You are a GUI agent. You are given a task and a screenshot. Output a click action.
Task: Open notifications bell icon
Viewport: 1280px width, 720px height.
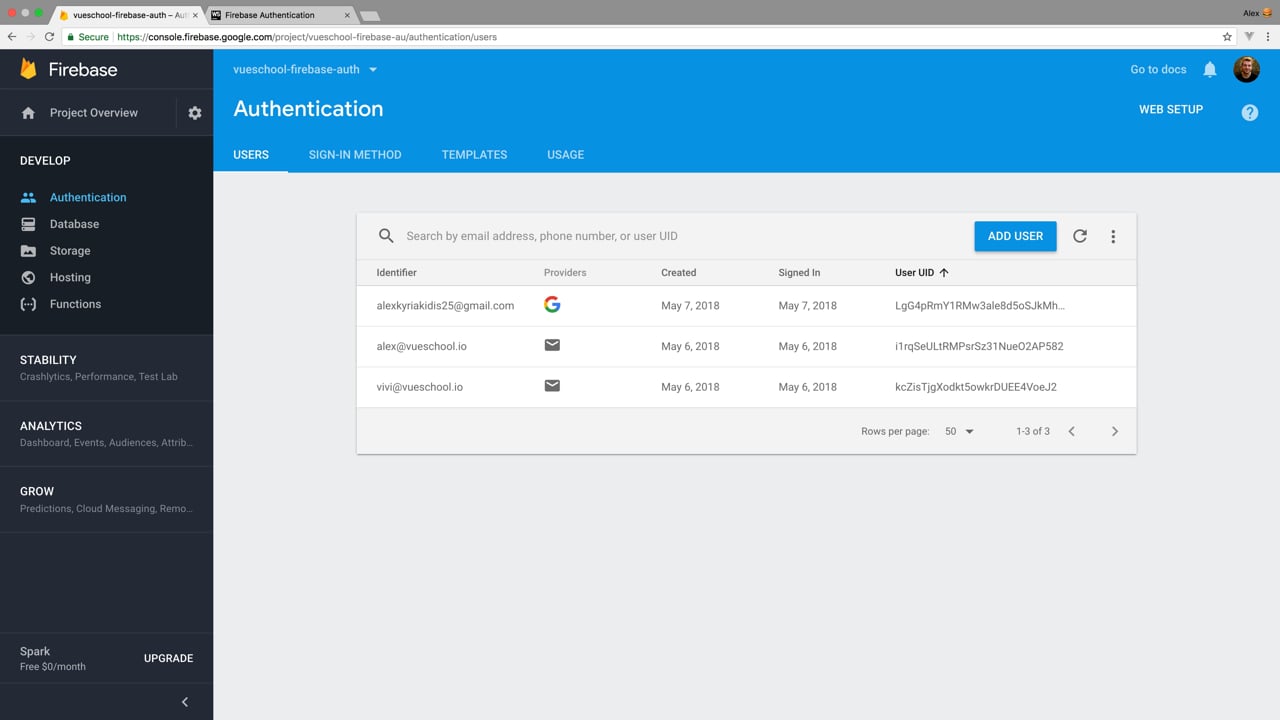[x=1210, y=69]
